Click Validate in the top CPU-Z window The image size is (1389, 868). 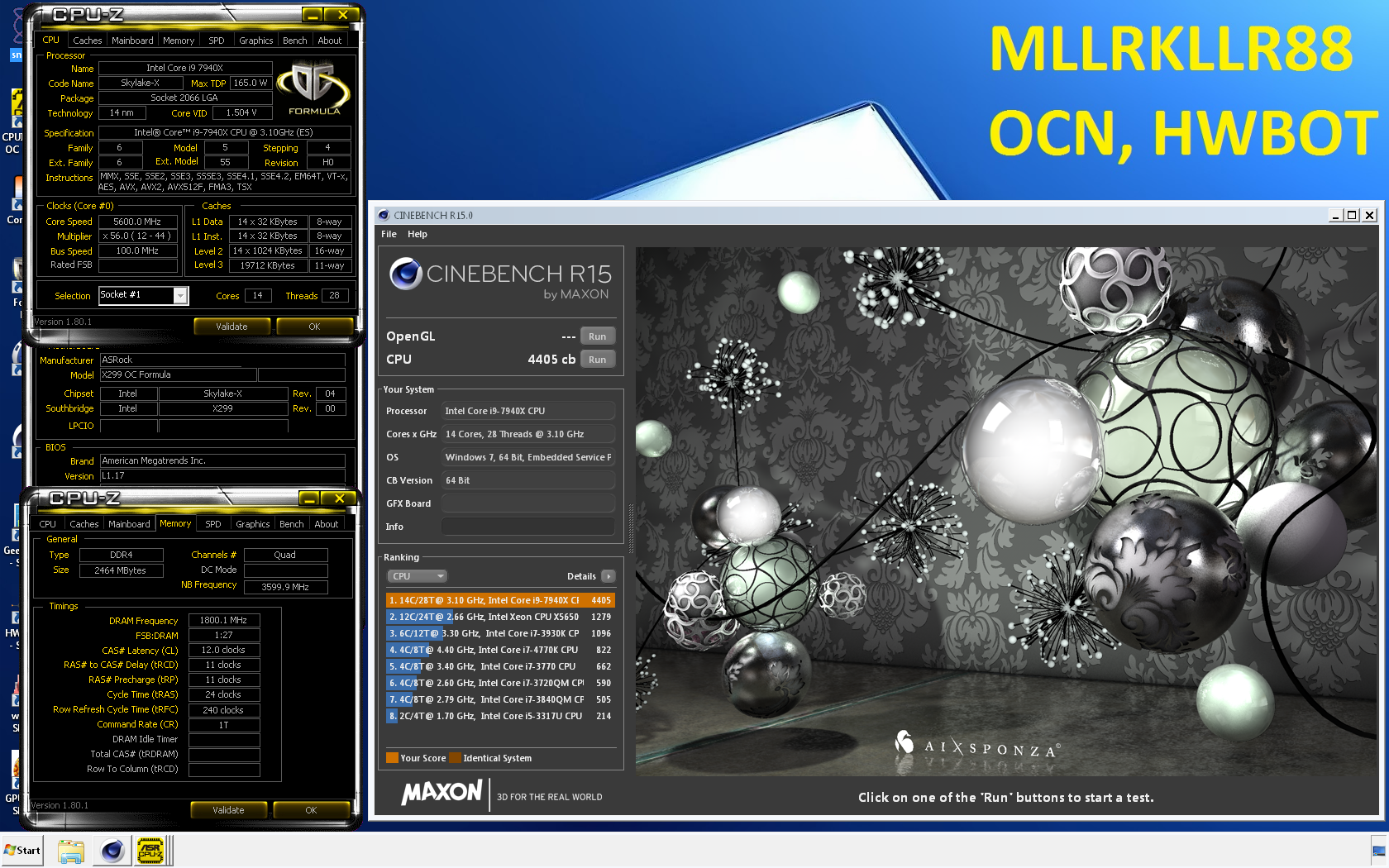(231, 327)
